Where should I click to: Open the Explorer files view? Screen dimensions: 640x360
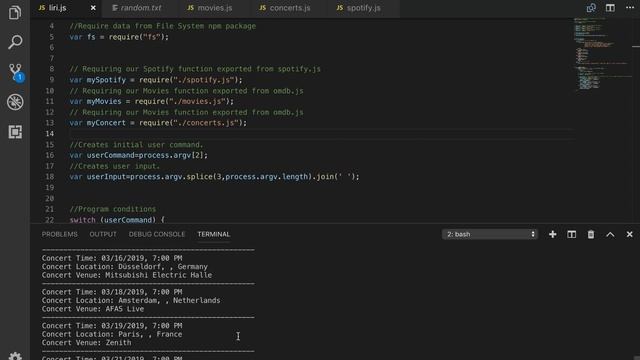tap(15, 13)
